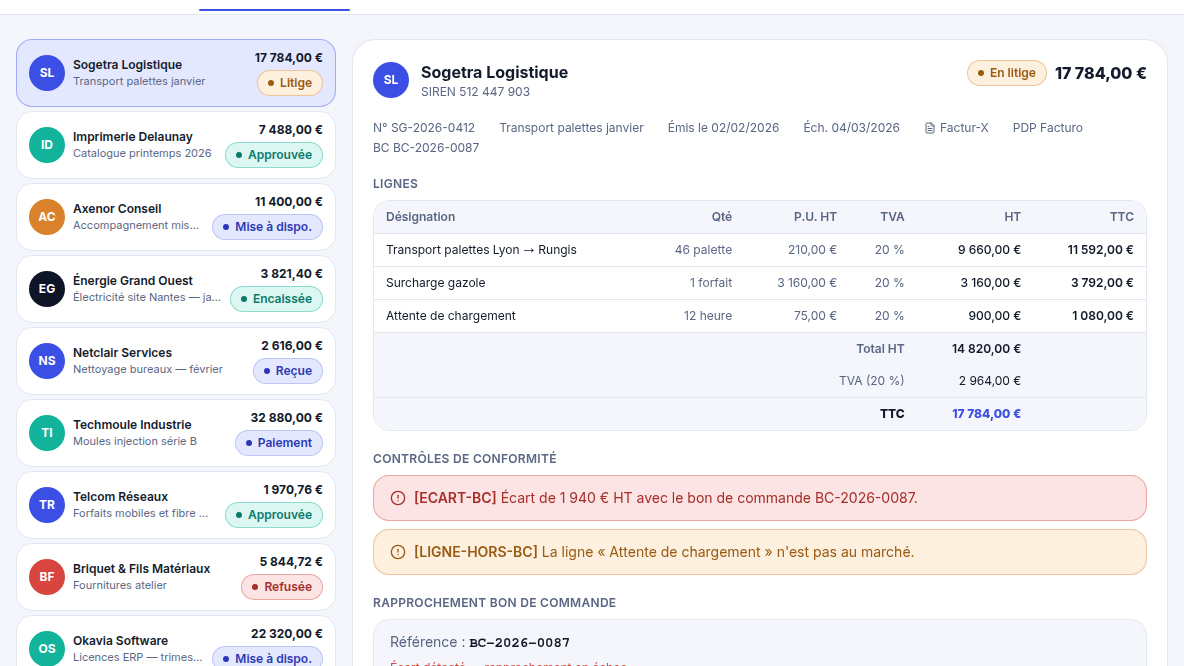Screen dimensions: 1184x666
Task: Click the Telcom Réseaux TR avatar
Action: click(47, 505)
